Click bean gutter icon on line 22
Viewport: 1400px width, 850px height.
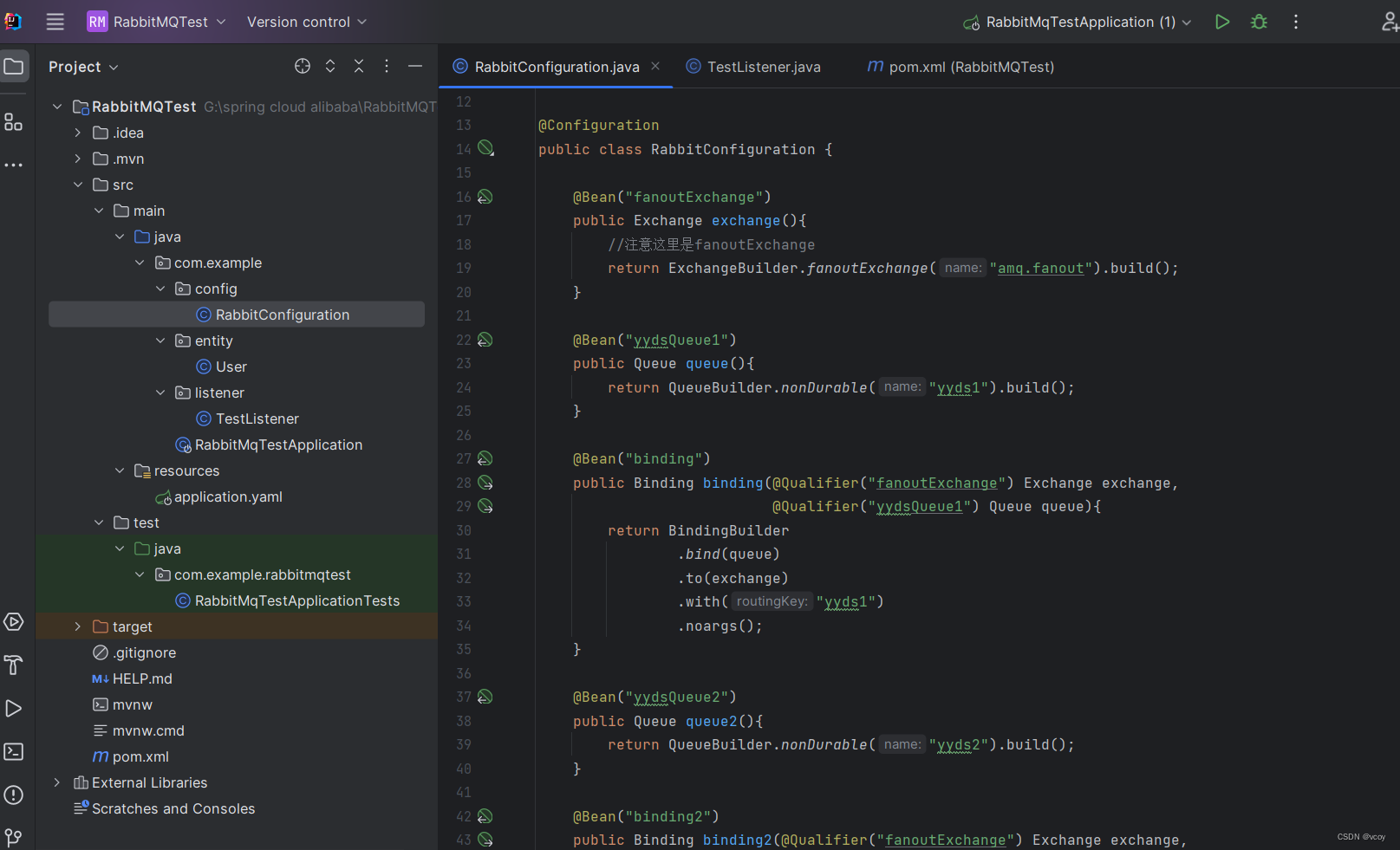485,340
